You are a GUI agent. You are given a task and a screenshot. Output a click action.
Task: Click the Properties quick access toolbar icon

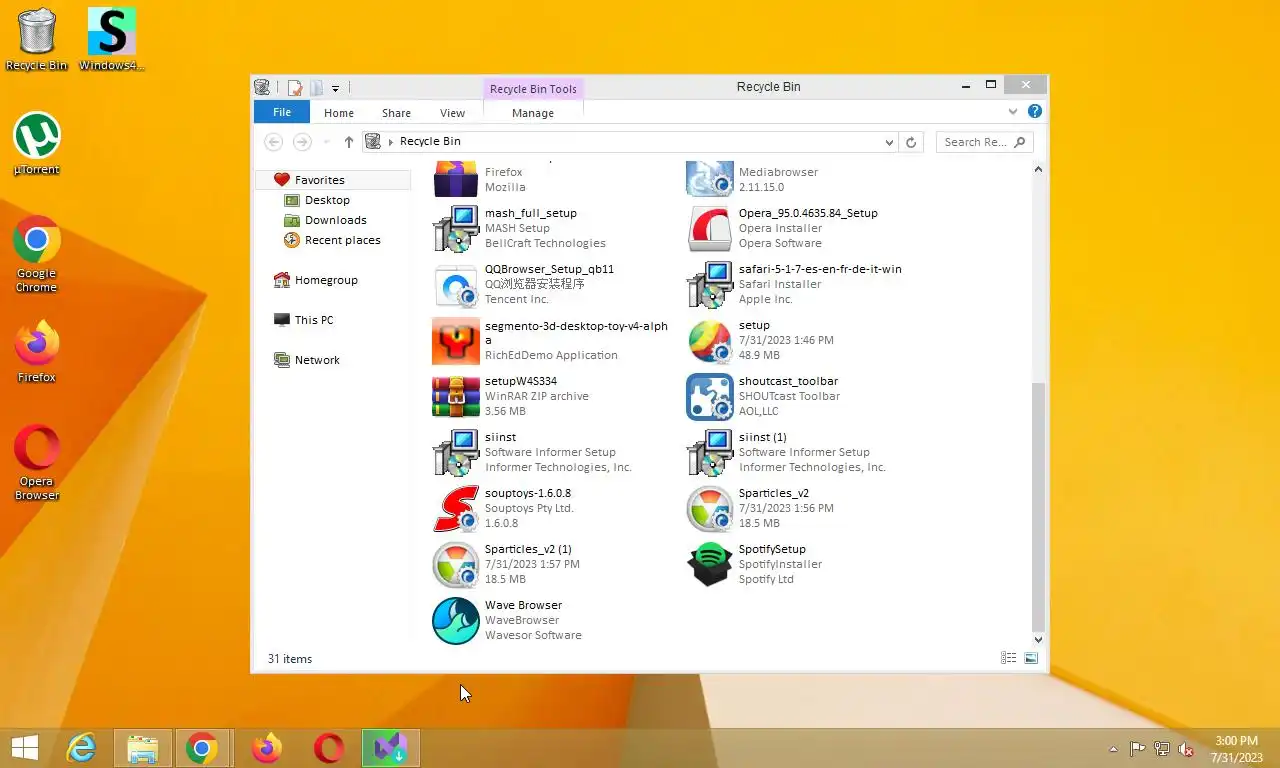(295, 88)
